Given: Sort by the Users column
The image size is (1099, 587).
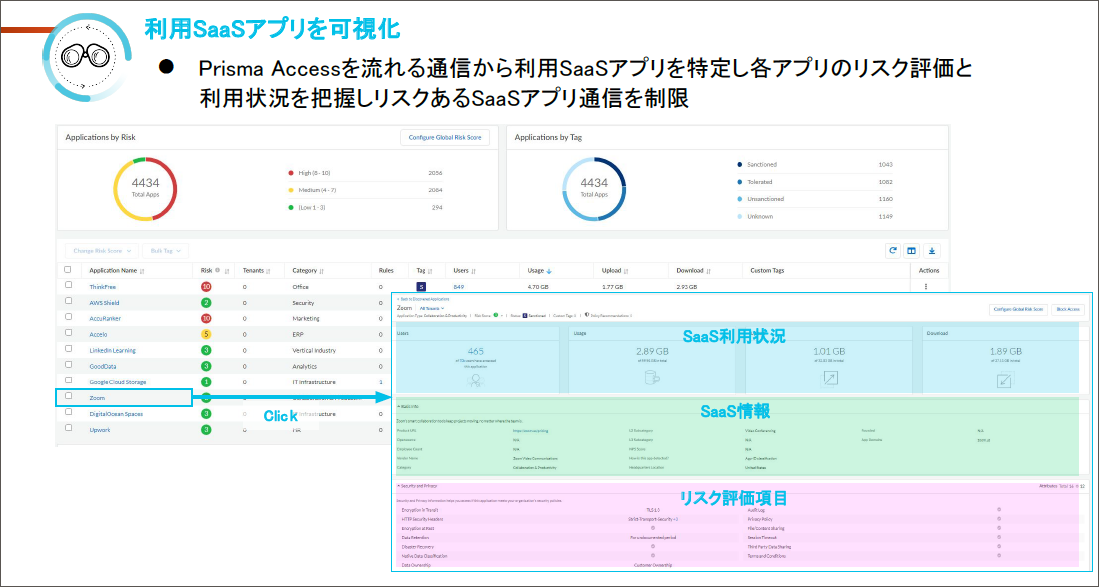Looking at the screenshot, I should tap(474, 271).
